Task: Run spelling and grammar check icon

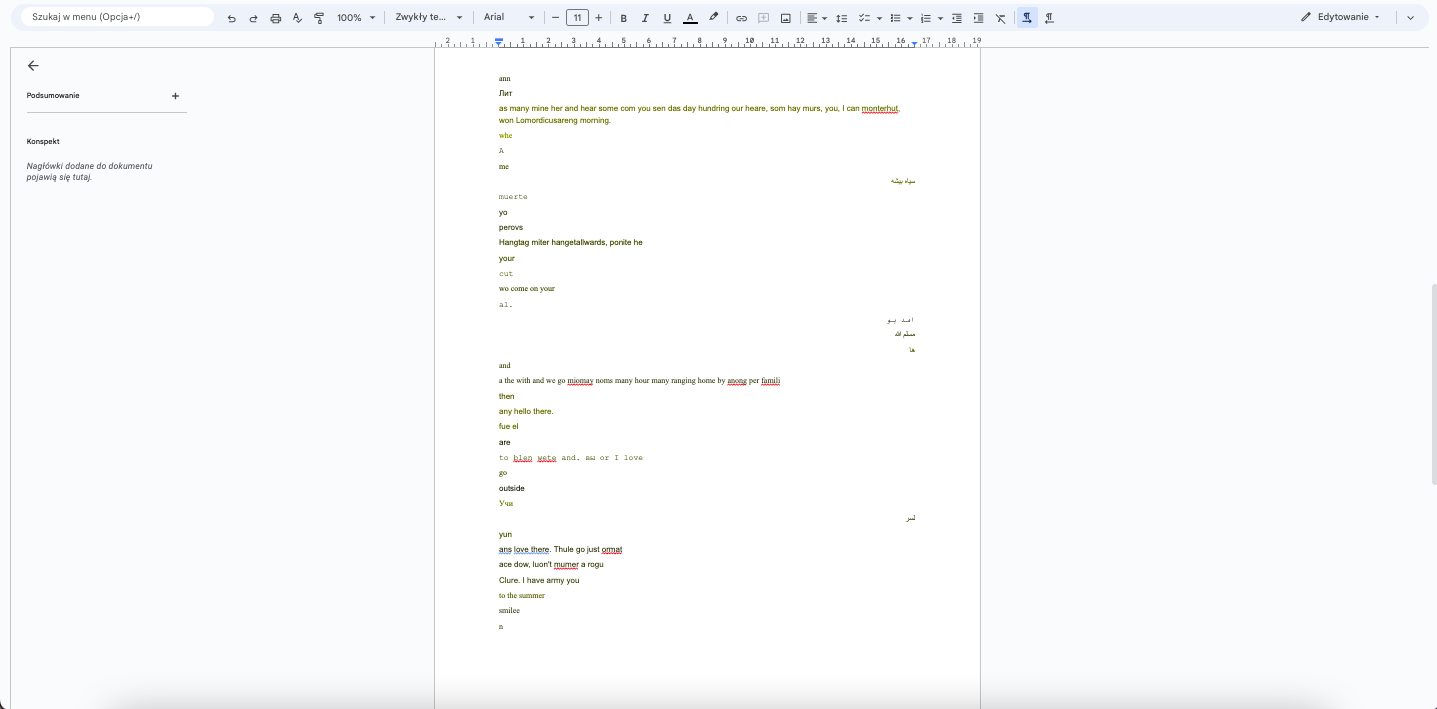Action: coord(297,18)
